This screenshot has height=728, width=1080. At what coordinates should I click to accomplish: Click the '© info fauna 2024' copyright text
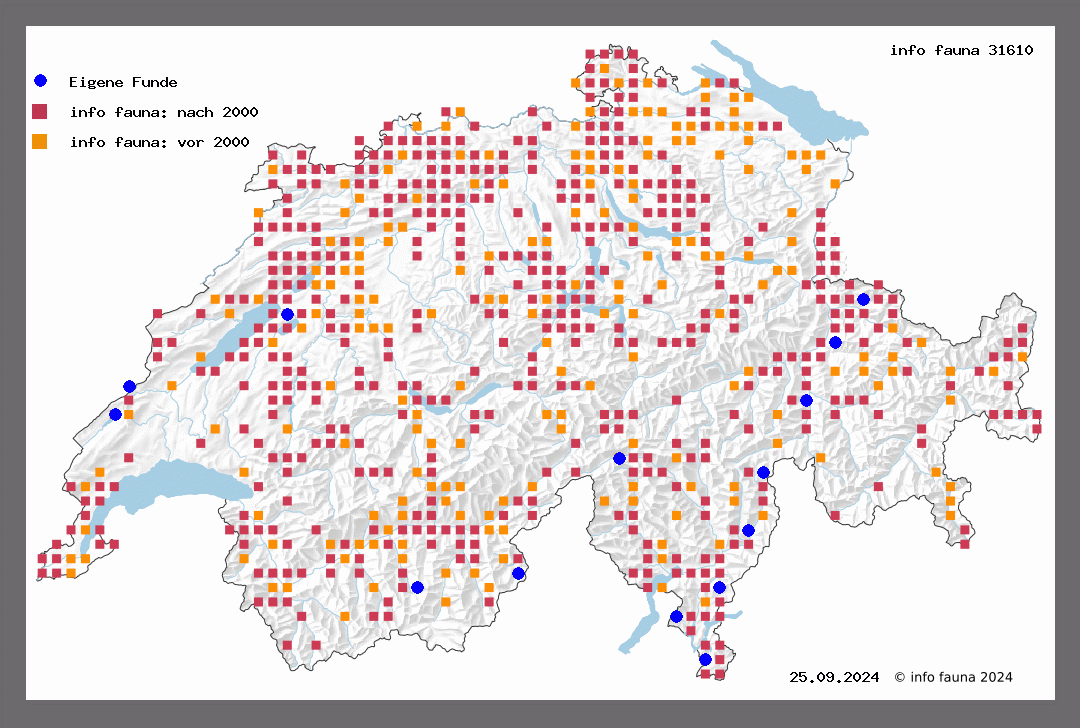point(953,677)
